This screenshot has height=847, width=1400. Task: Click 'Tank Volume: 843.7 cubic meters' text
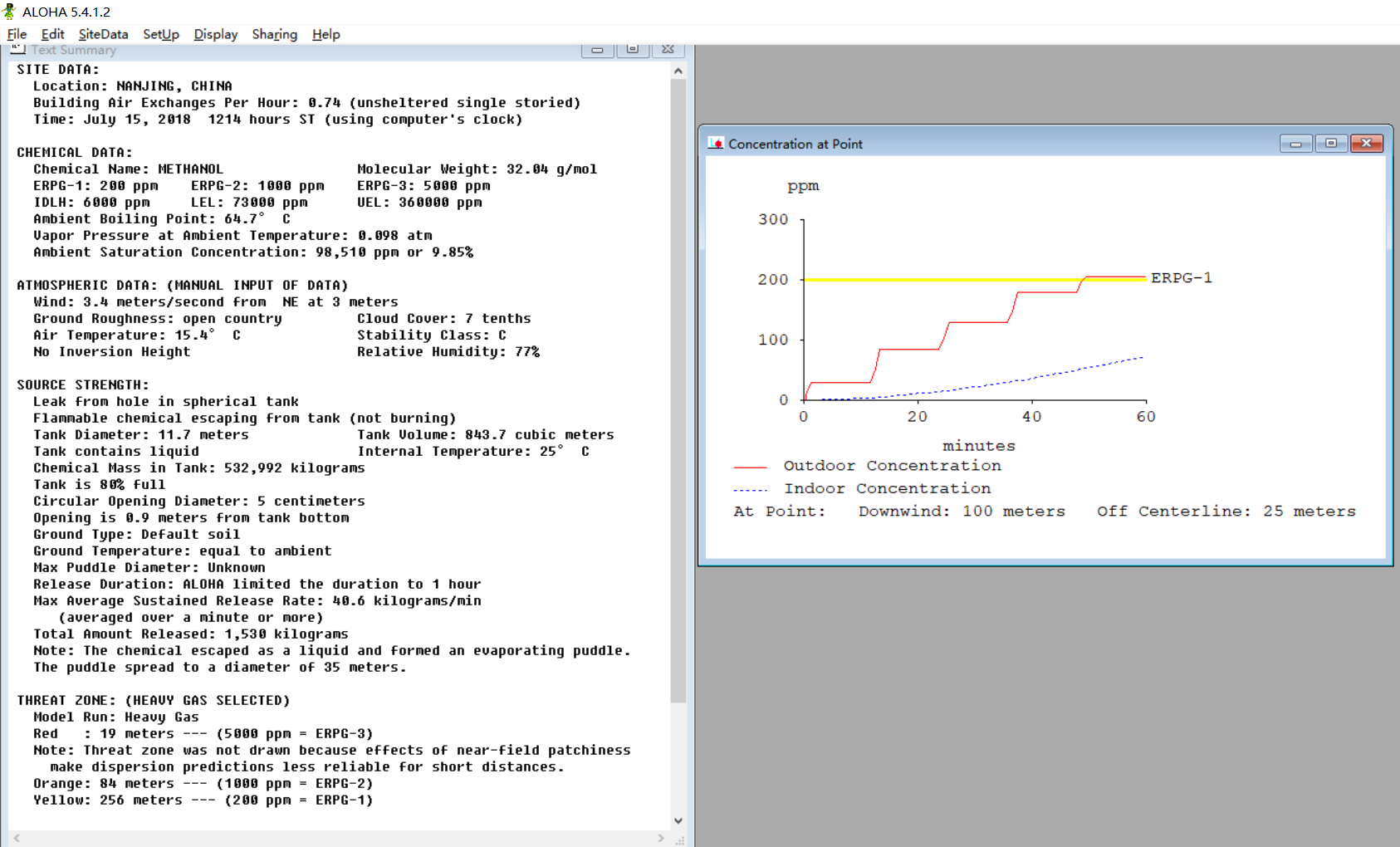486,435
